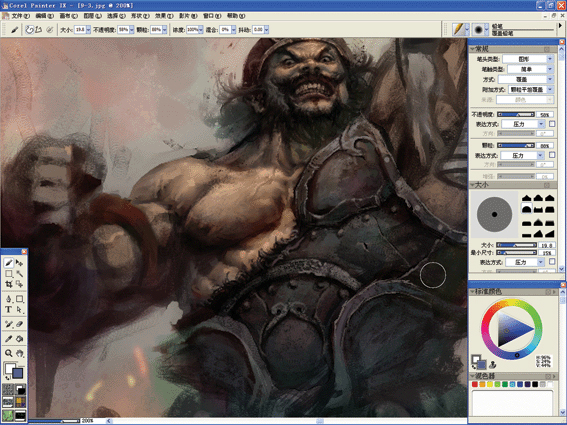Choose the Text tool
This screenshot has width=567, height=425.
tap(8, 310)
